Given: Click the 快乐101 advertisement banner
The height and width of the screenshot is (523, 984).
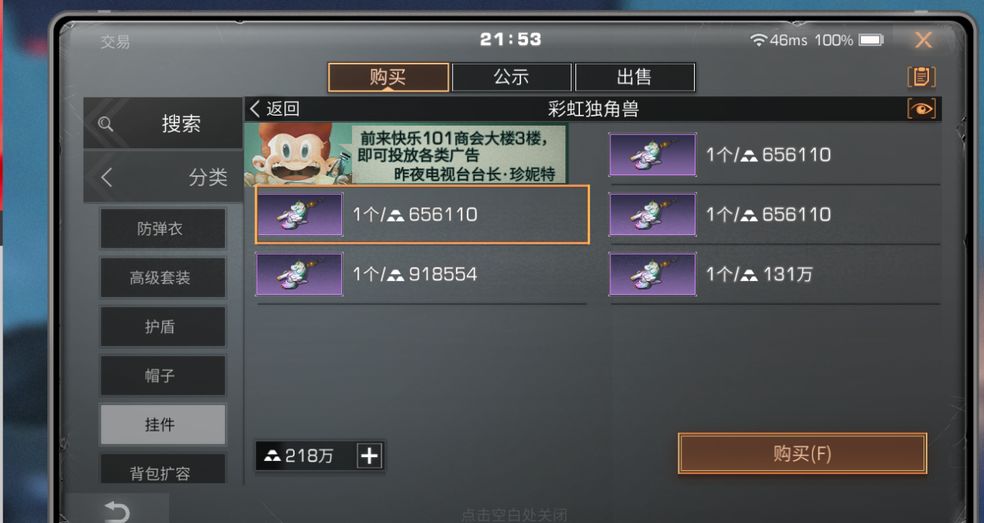Looking at the screenshot, I should (405, 154).
